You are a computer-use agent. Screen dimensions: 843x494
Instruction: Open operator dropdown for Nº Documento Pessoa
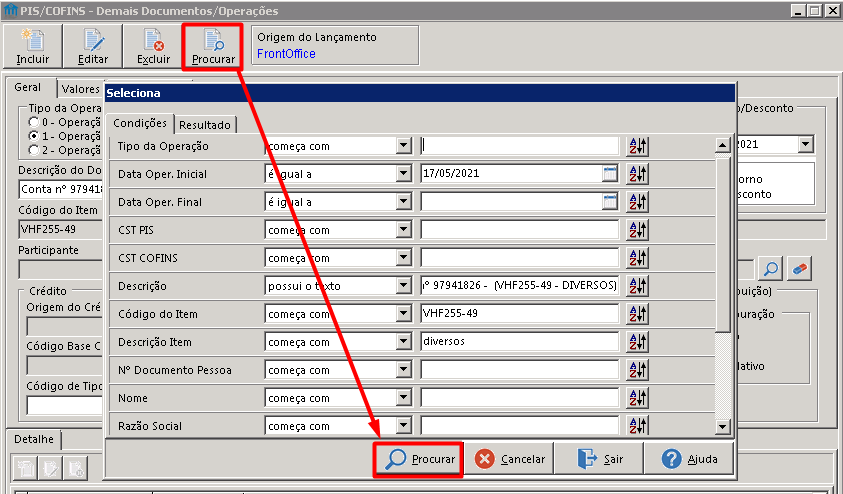[403, 369]
